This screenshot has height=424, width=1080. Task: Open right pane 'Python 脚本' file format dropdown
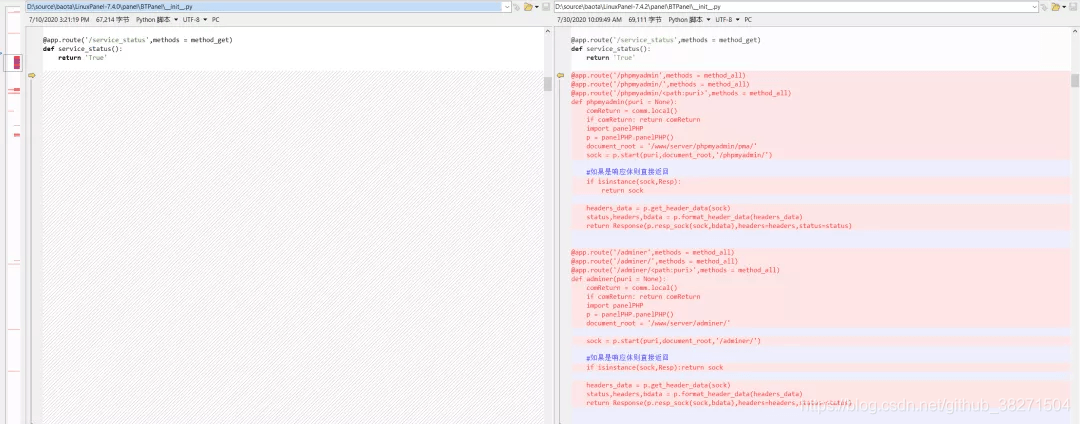(690, 20)
